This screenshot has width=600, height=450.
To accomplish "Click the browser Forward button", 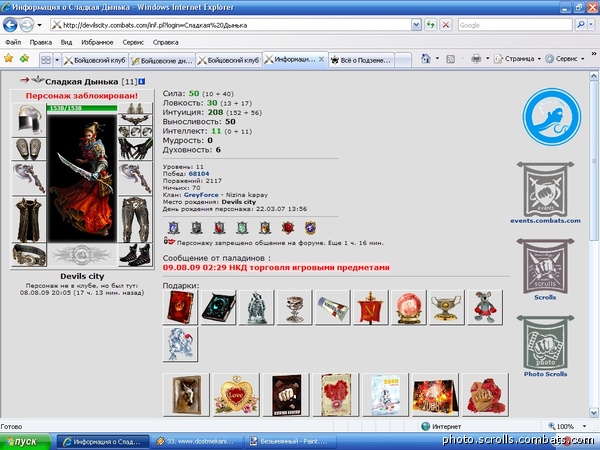I will click(x=26, y=25).
